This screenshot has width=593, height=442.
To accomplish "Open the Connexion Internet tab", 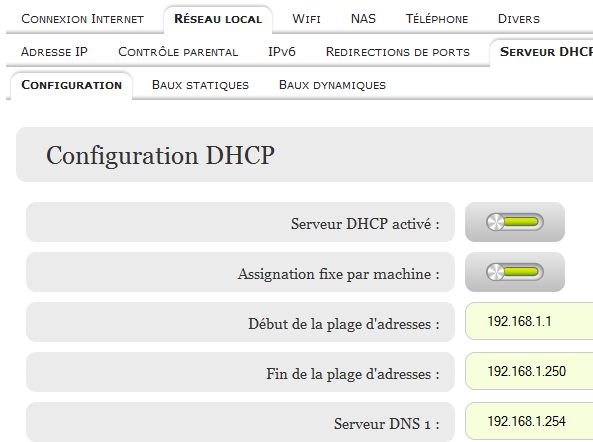I will pyautogui.click(x=82, y=19).
